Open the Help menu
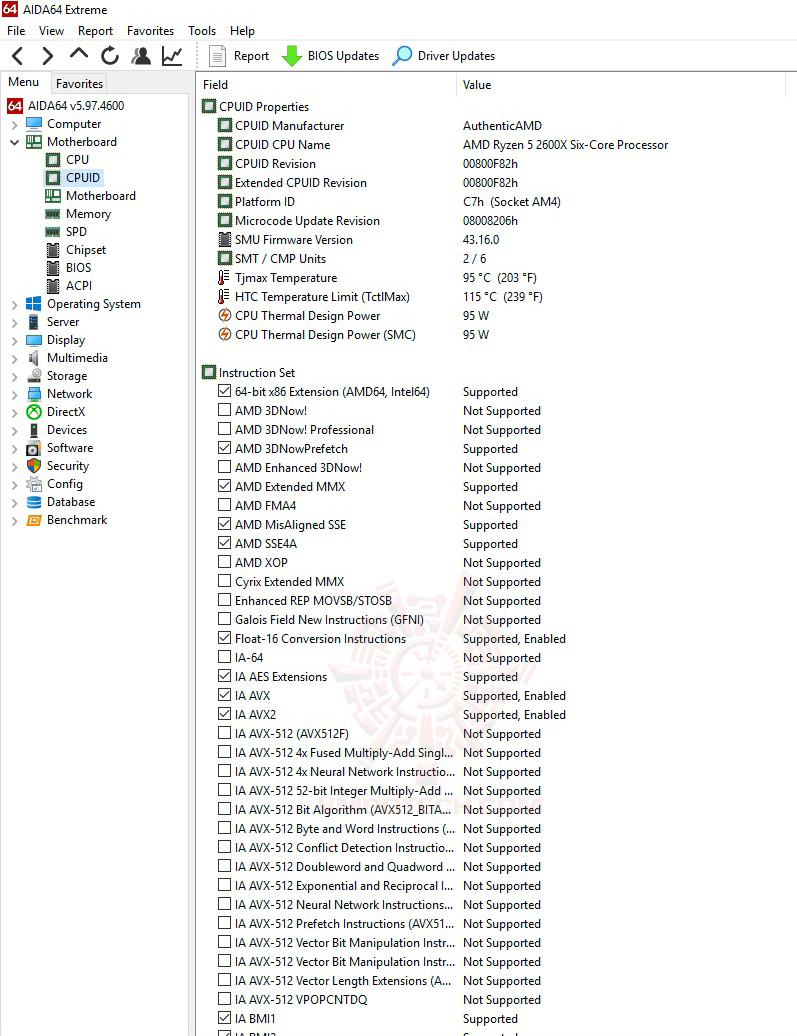 [242, 30]
